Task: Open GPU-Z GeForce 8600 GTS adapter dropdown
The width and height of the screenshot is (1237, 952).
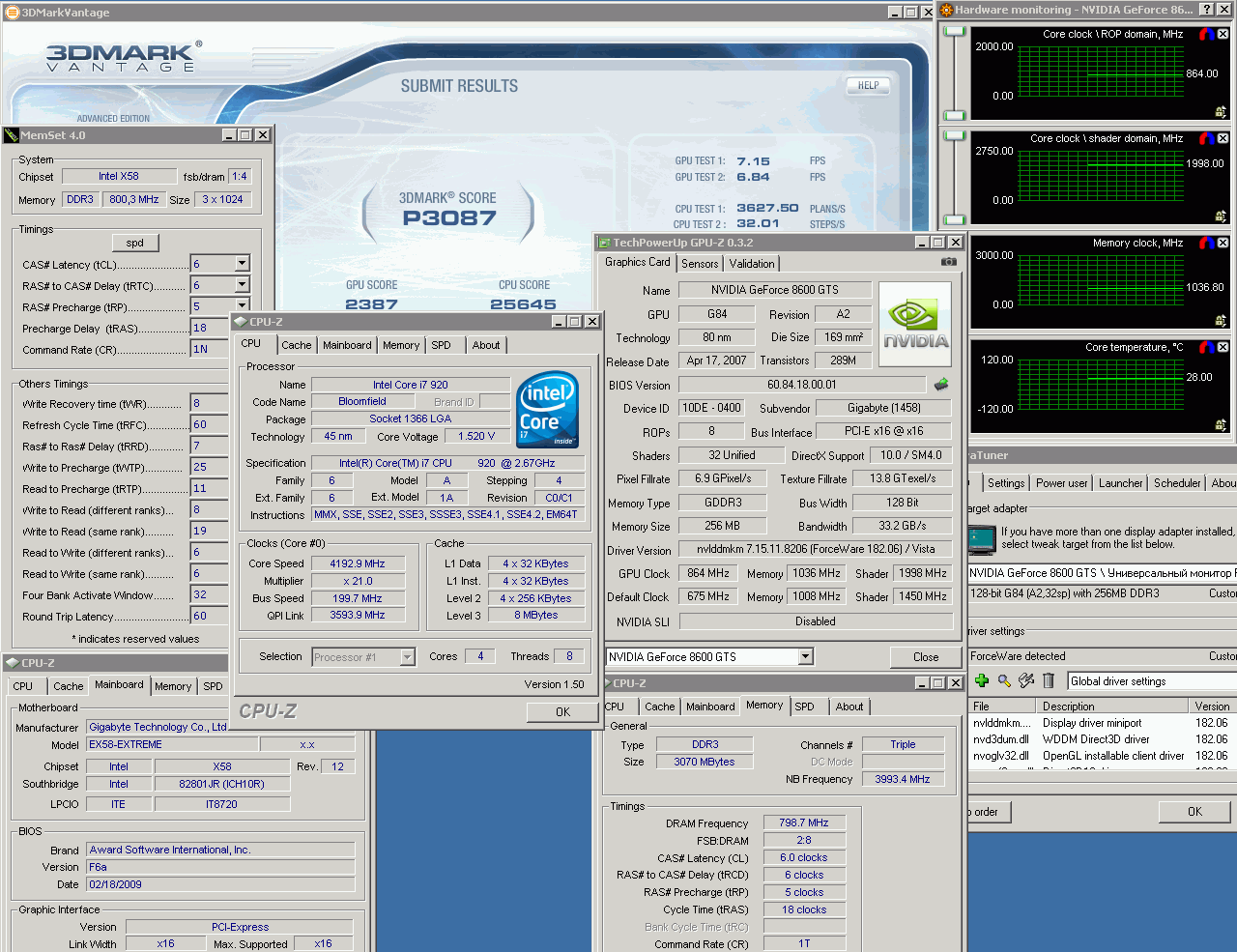Action: [x=805, y=657]
